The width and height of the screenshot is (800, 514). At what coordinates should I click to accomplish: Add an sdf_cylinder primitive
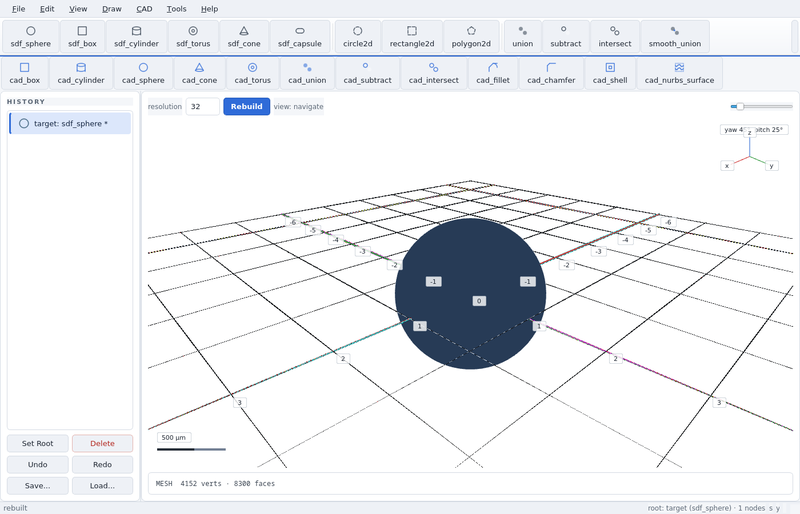(136, 37)
